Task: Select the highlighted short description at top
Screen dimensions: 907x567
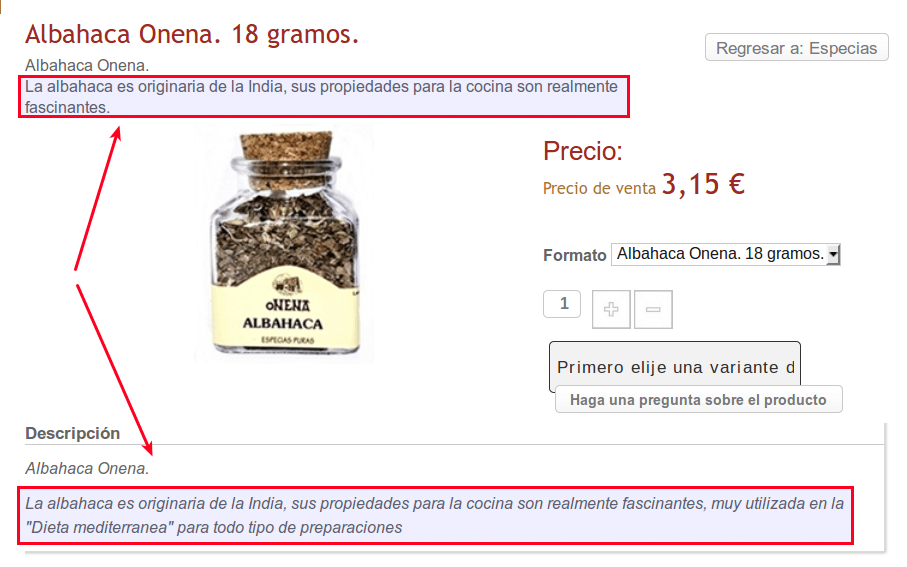Action: (323, 97)
